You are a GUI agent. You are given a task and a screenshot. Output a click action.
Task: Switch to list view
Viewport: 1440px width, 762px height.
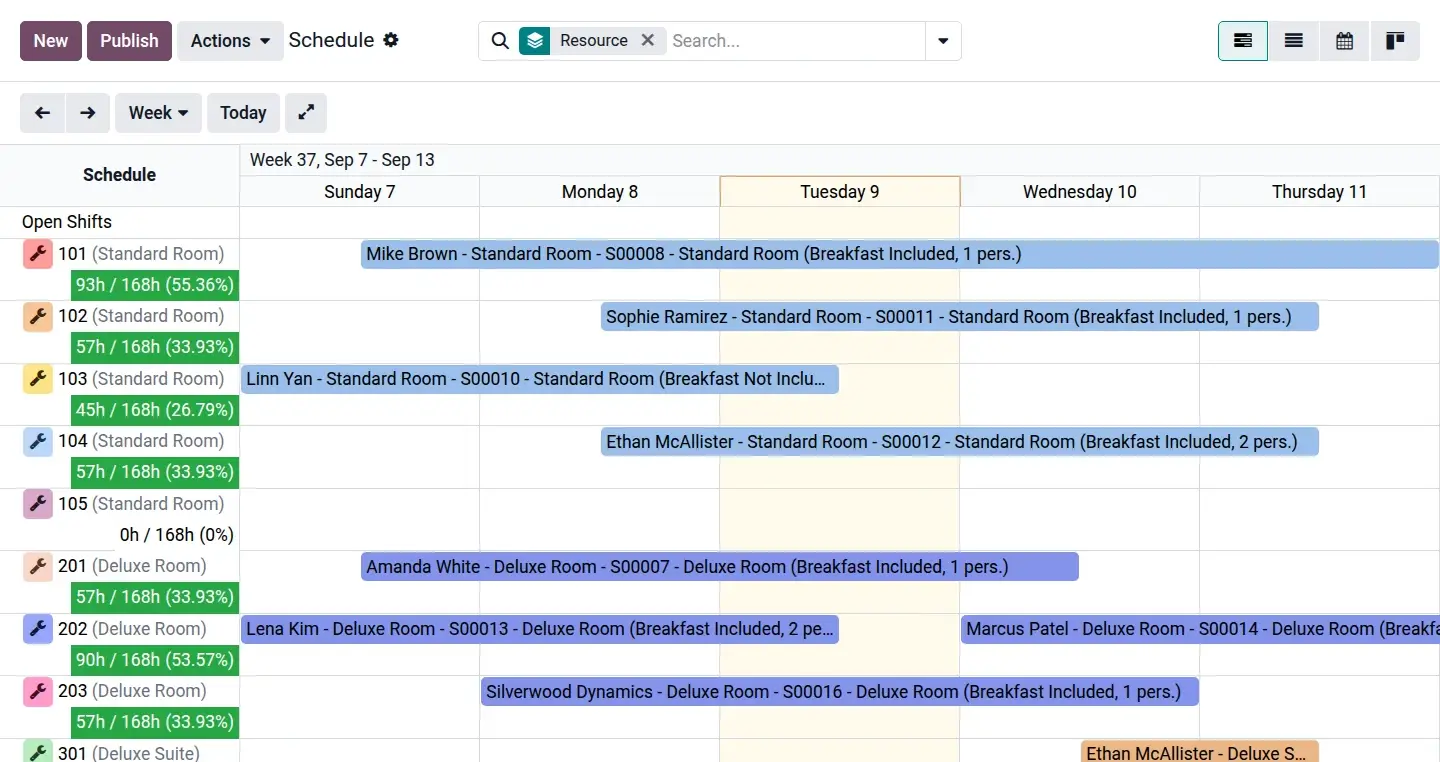coord(1294,41)
